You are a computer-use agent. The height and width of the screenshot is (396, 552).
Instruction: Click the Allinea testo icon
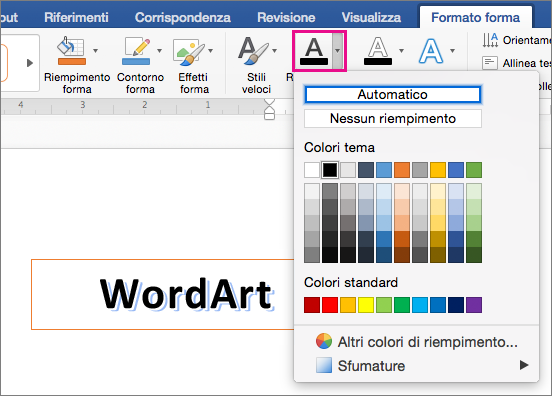pos(490,63)
